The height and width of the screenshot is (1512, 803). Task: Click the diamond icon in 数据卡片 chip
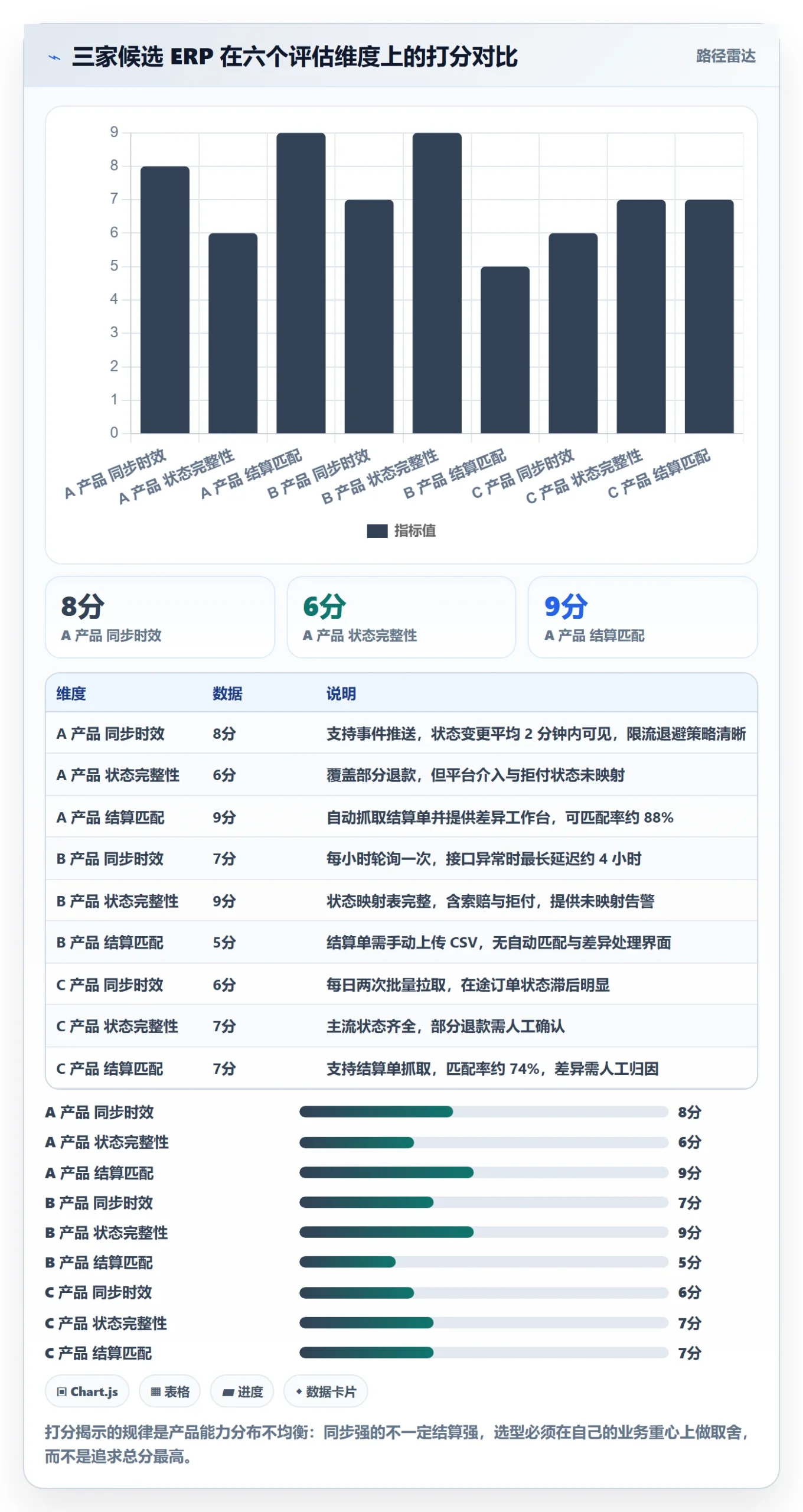(299, 1392)
